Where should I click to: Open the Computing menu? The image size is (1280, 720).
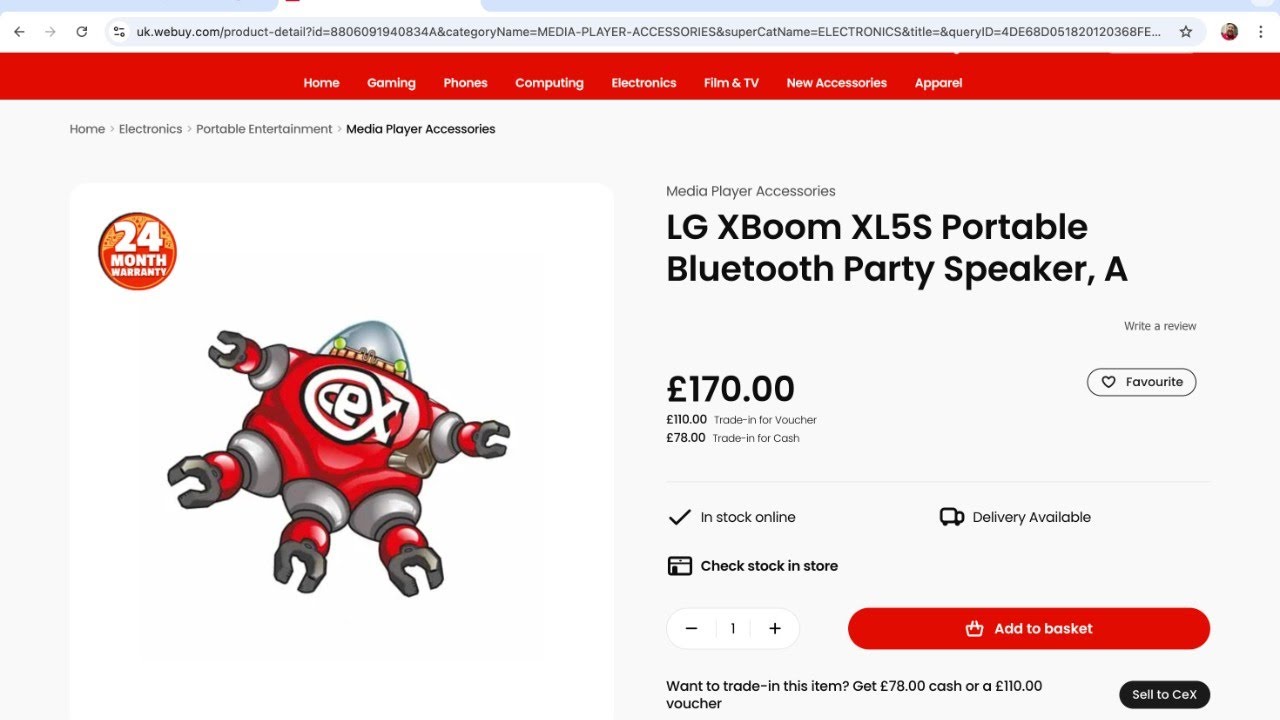[x=549, y=83]
